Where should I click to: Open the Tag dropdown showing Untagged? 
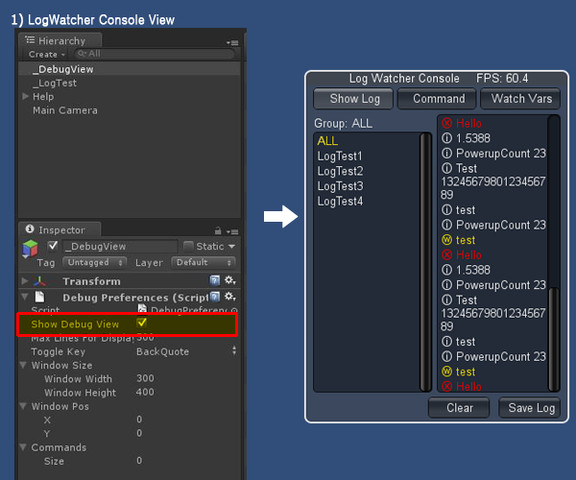point(95,262)
